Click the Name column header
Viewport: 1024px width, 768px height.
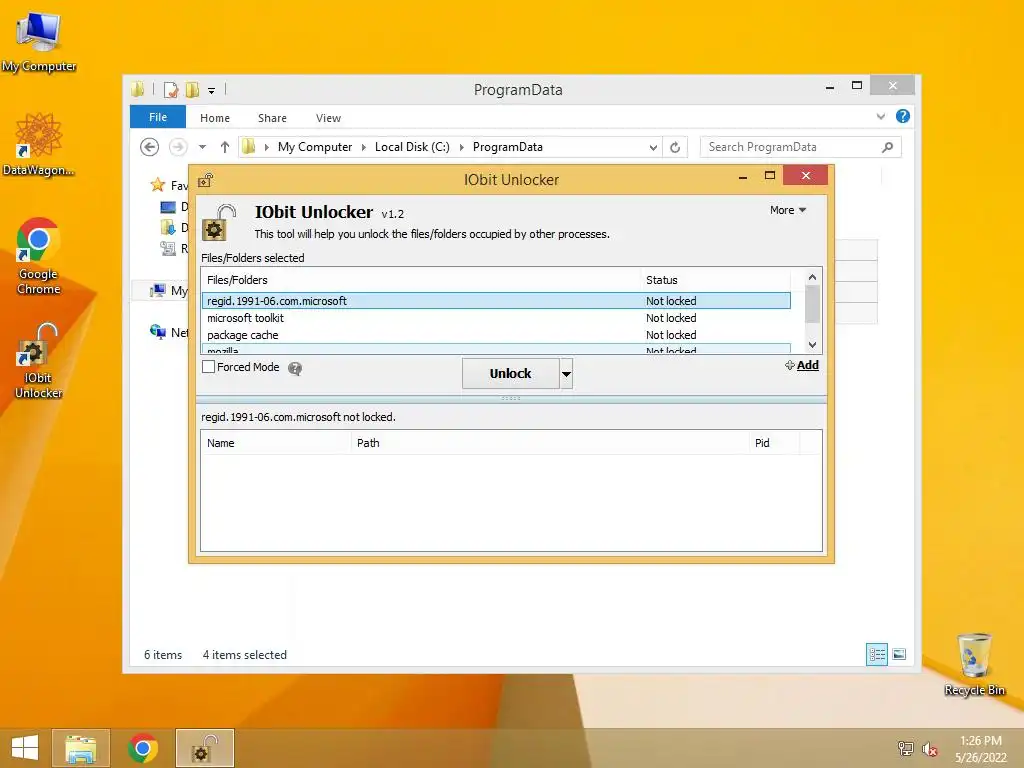click(x=276, y=443)
